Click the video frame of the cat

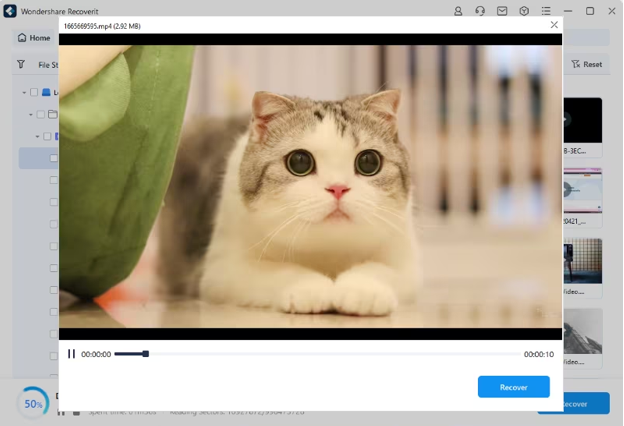(310, 185)
